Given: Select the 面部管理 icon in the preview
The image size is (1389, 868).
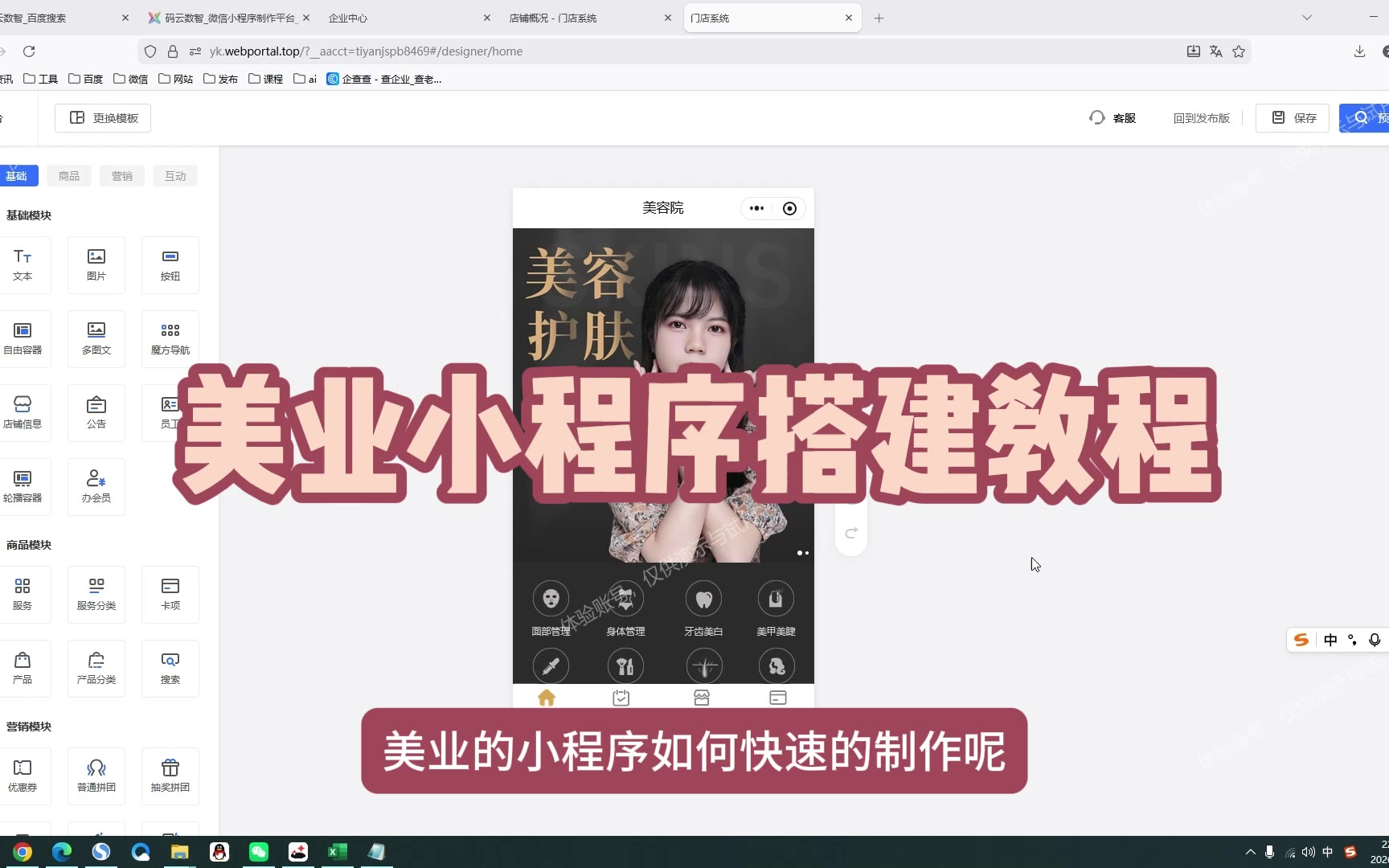Looking at the screenshot, I should pyautogui.click(x=551, y=599).
